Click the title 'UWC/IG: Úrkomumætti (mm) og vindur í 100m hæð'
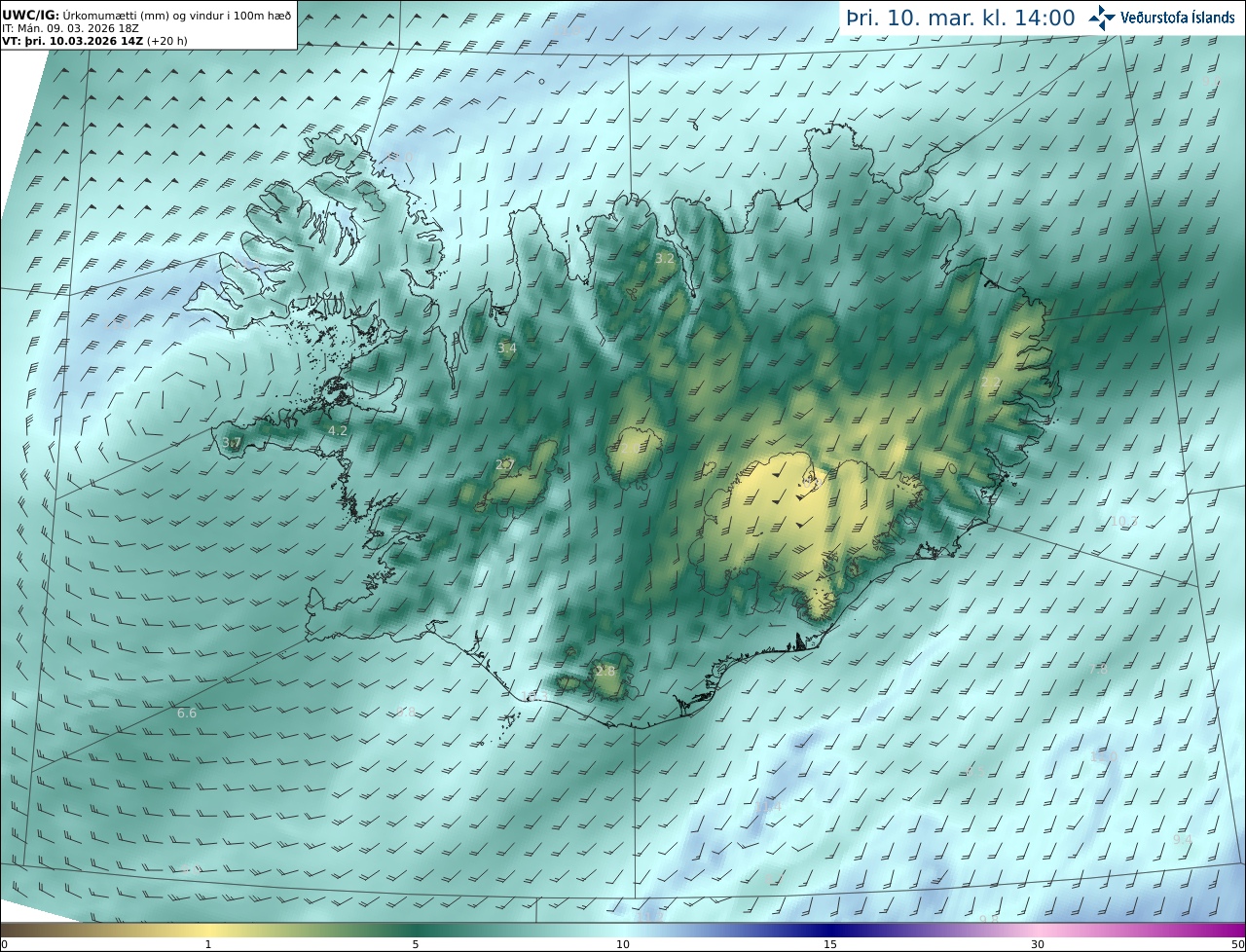Image resolution: width=1246 pixels, height=952 pixels. coord(146,15)
